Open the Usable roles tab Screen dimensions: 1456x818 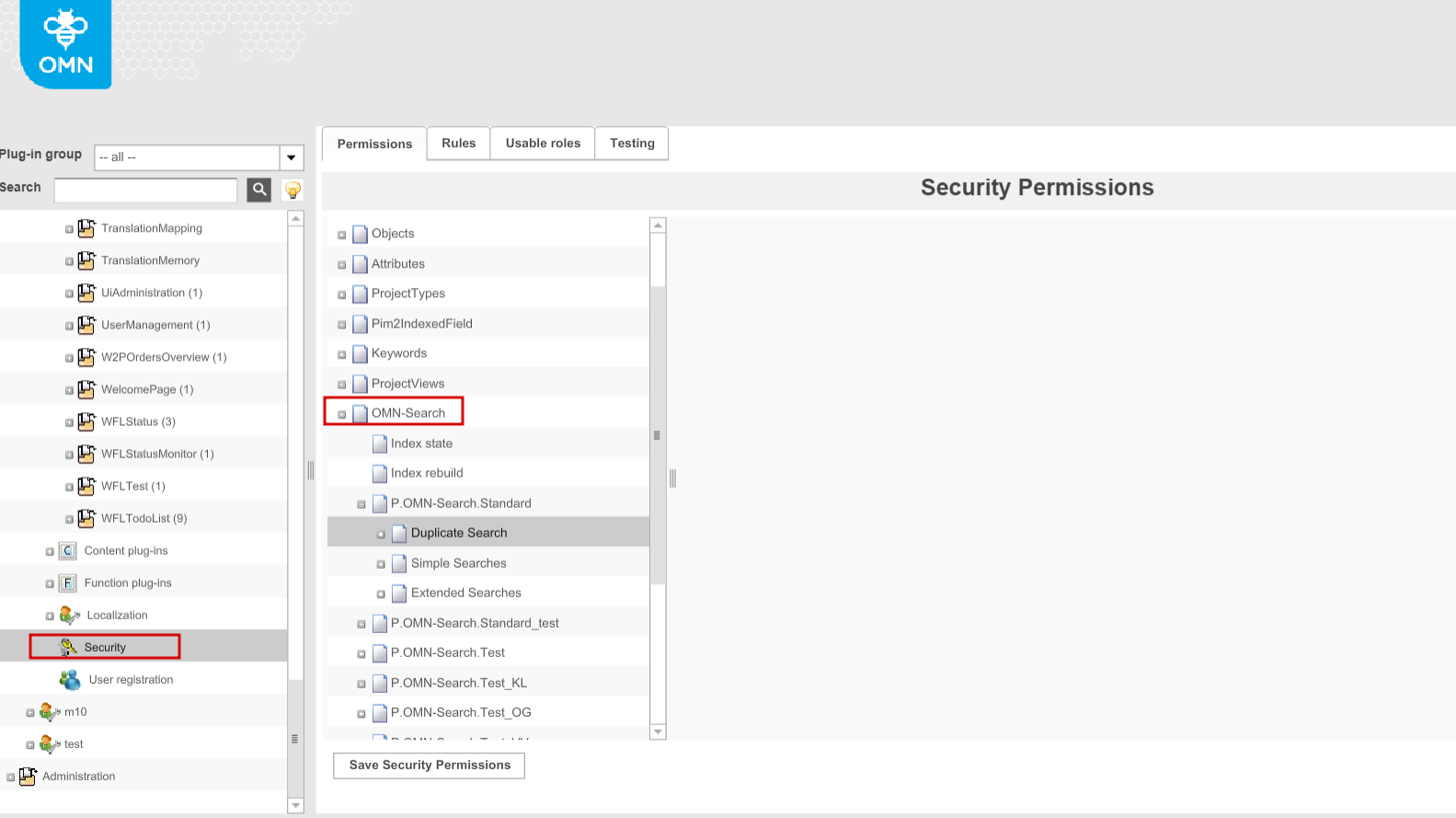tap(542, 143)
